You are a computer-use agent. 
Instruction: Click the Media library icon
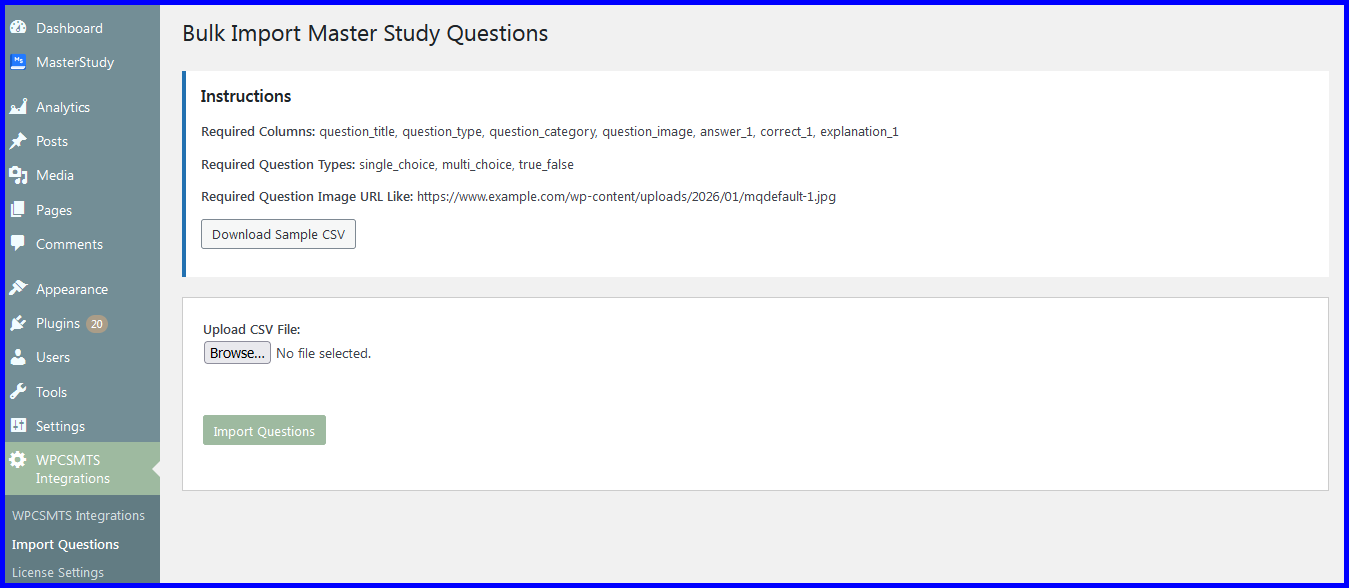18,175
